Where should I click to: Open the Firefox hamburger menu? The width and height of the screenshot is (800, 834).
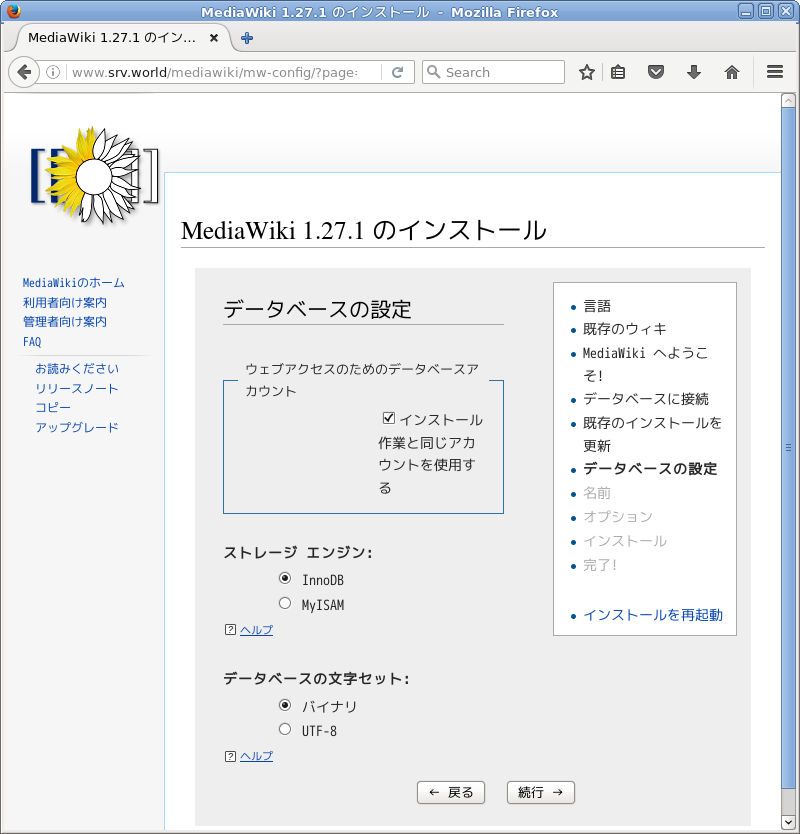click(775, 72)
